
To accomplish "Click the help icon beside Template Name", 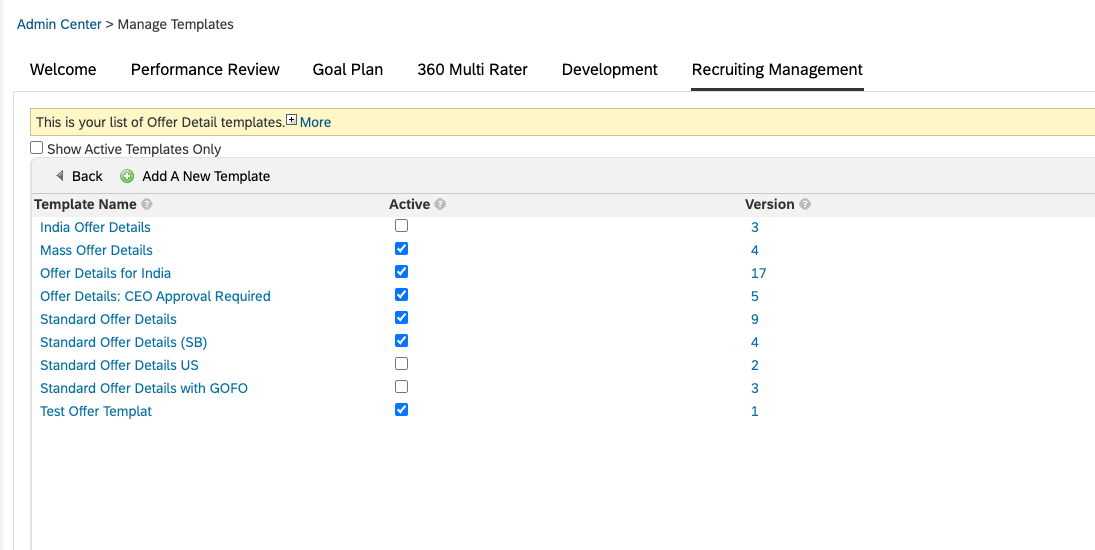I will 147,205.
